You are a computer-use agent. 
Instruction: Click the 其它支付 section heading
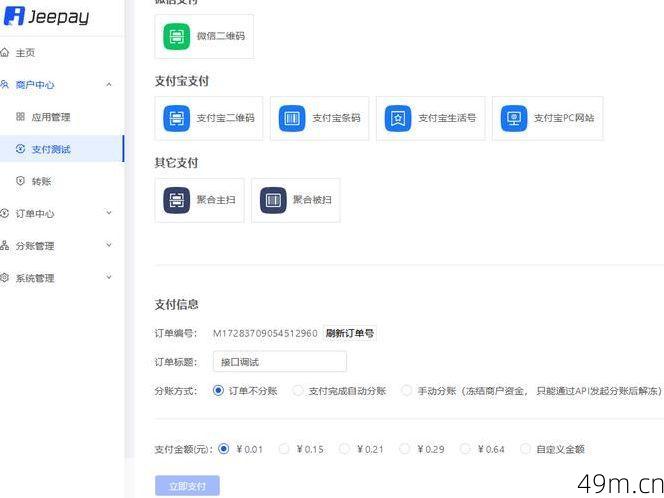click(x=177, y=163)
